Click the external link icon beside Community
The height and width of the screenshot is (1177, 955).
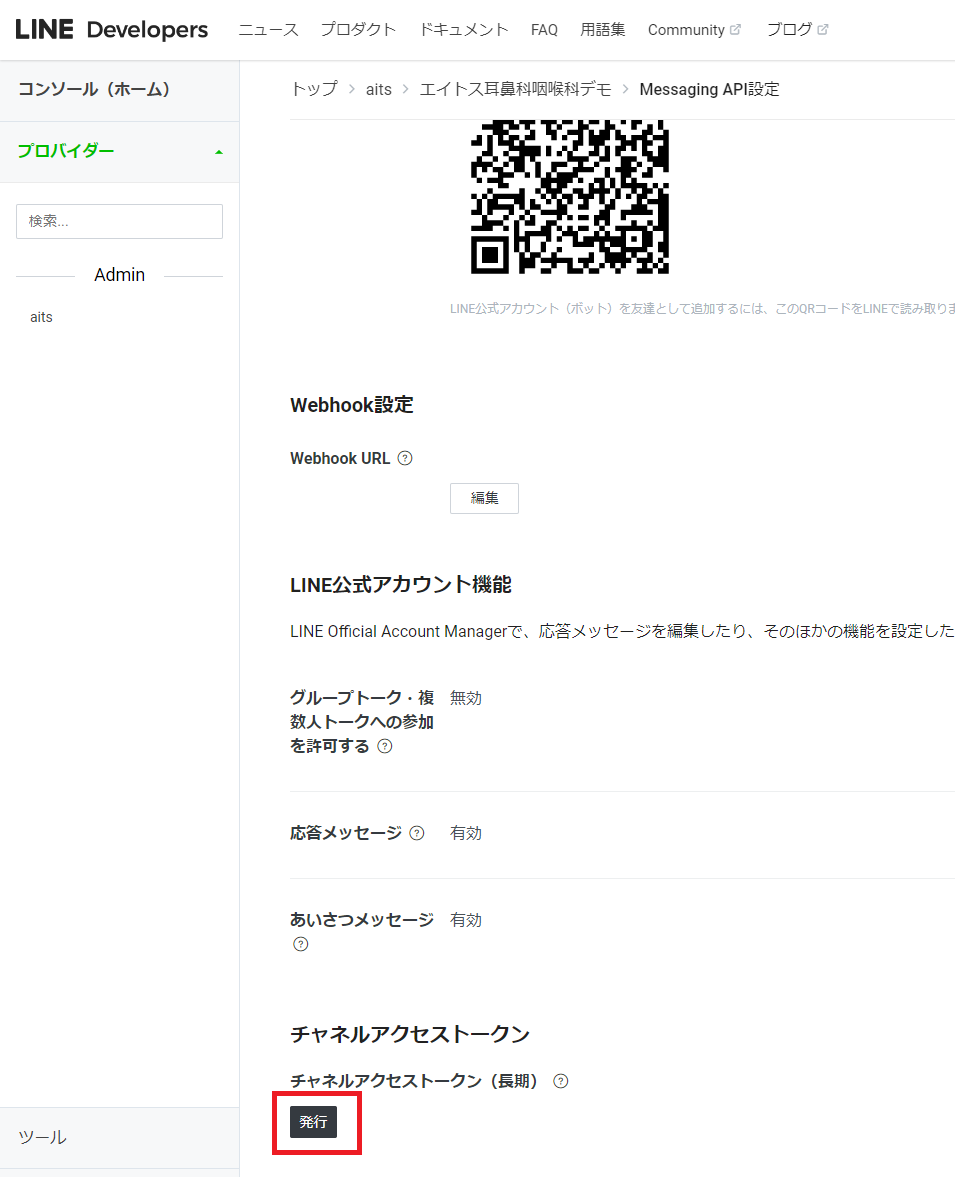tap(737, 29)
